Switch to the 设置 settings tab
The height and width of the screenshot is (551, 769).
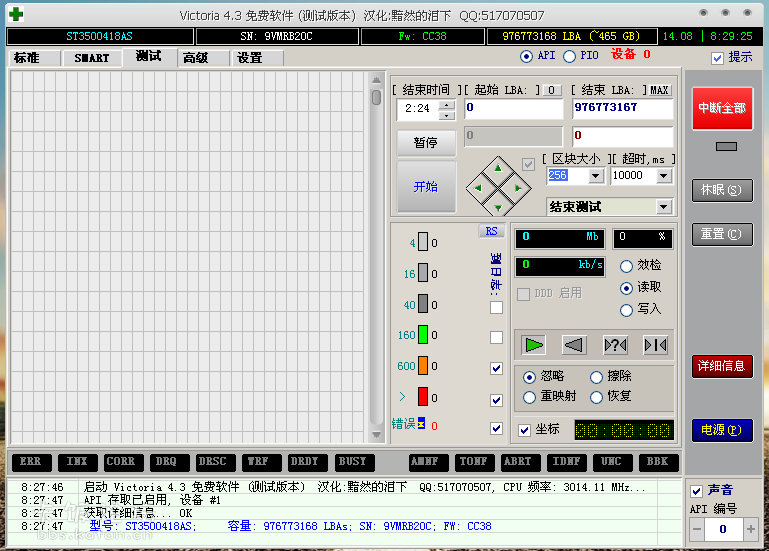pyautogui.click(x=256, y=58)
